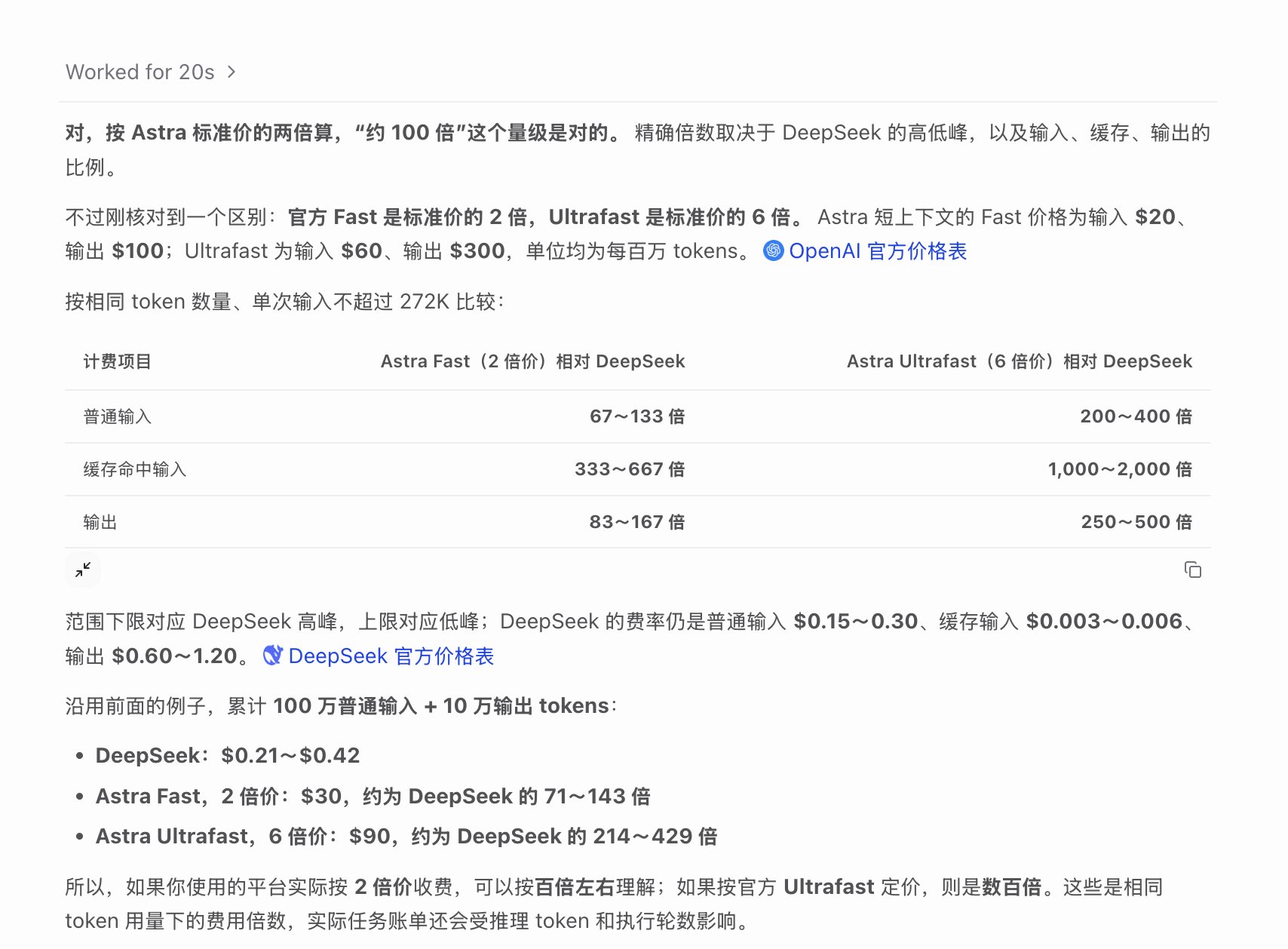
Task: Select the 250~500 倍 table cell
Action: pos(1136,522)
